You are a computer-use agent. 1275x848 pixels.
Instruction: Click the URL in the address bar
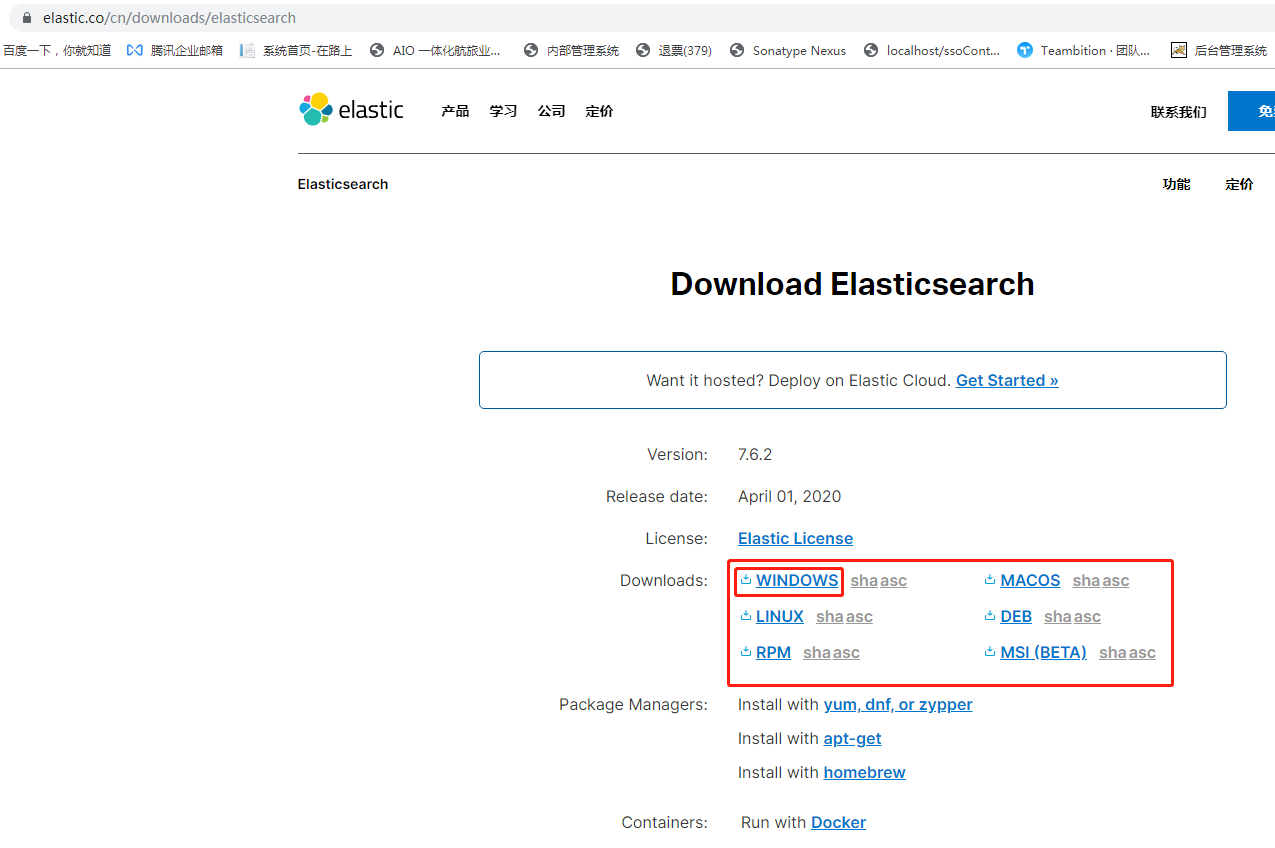169,18
